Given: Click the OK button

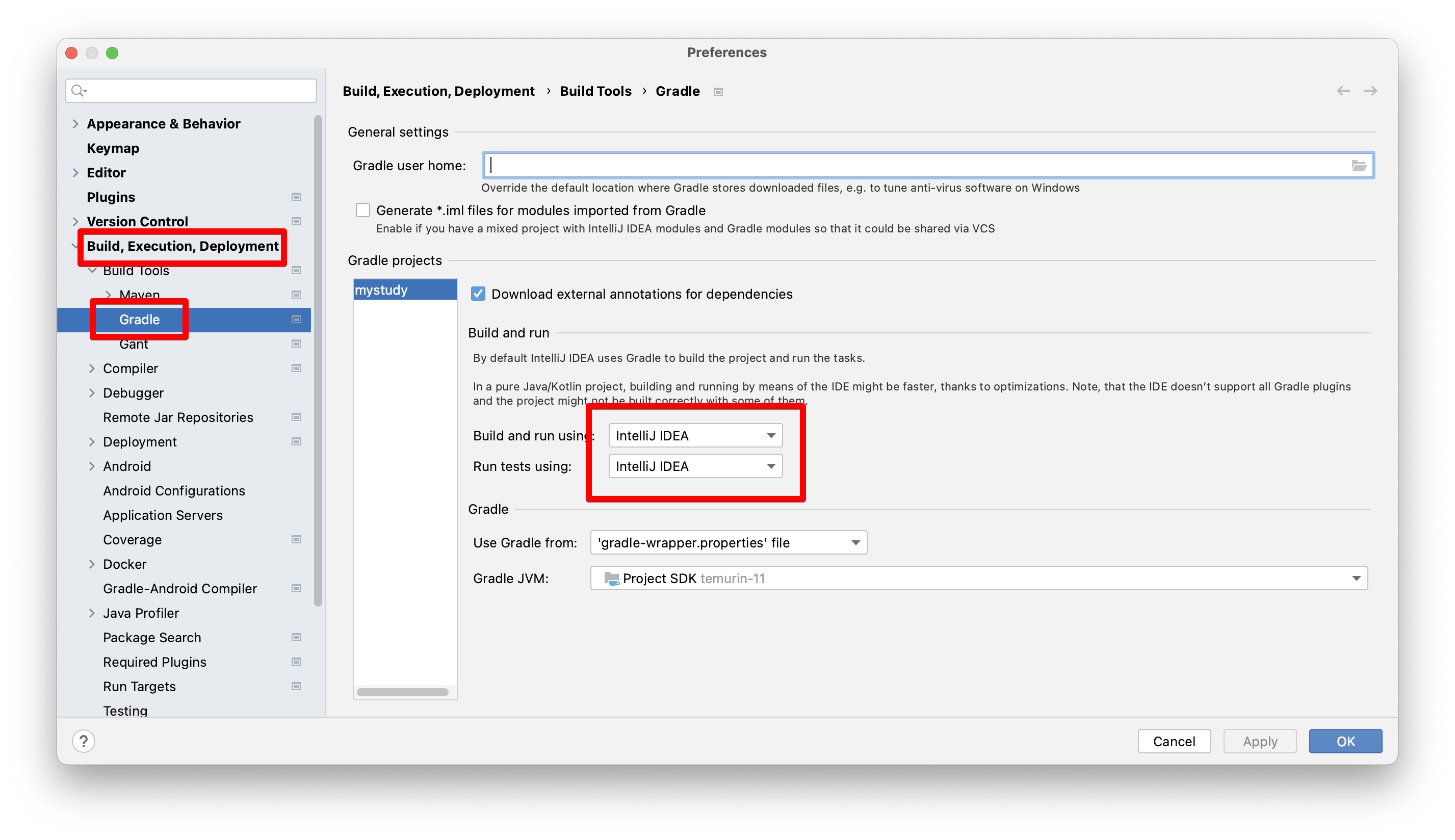Looking at the screenshot, I should [1345, 741].
